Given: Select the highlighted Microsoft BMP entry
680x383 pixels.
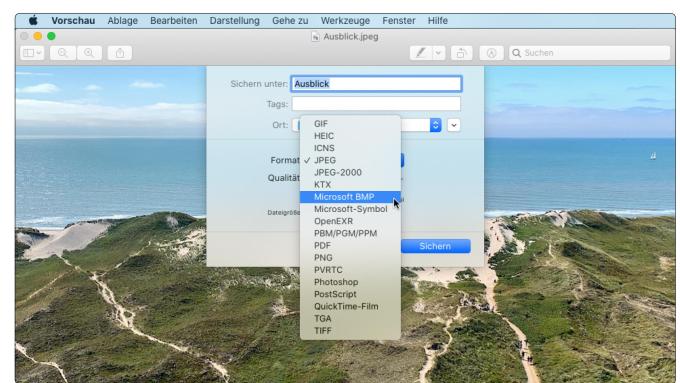Looking at the screenshot, I should 350,197.
